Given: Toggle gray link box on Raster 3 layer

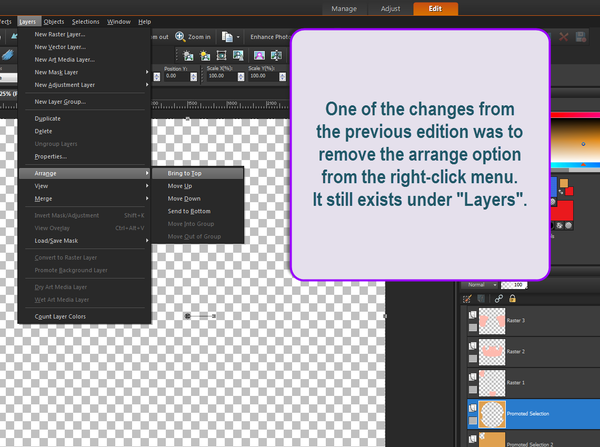Looking at the screenshot, I should click(x=473, y=328).
